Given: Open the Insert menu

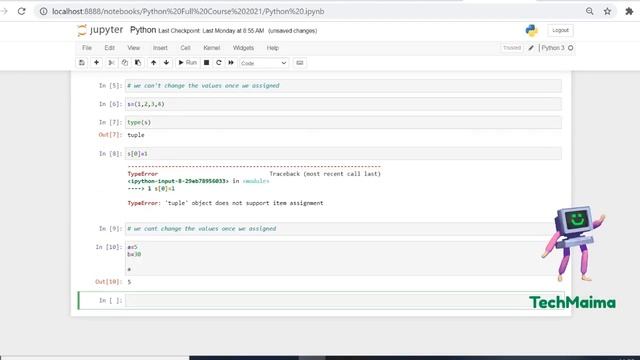Looking at the screenshot, I should point(160,48).
